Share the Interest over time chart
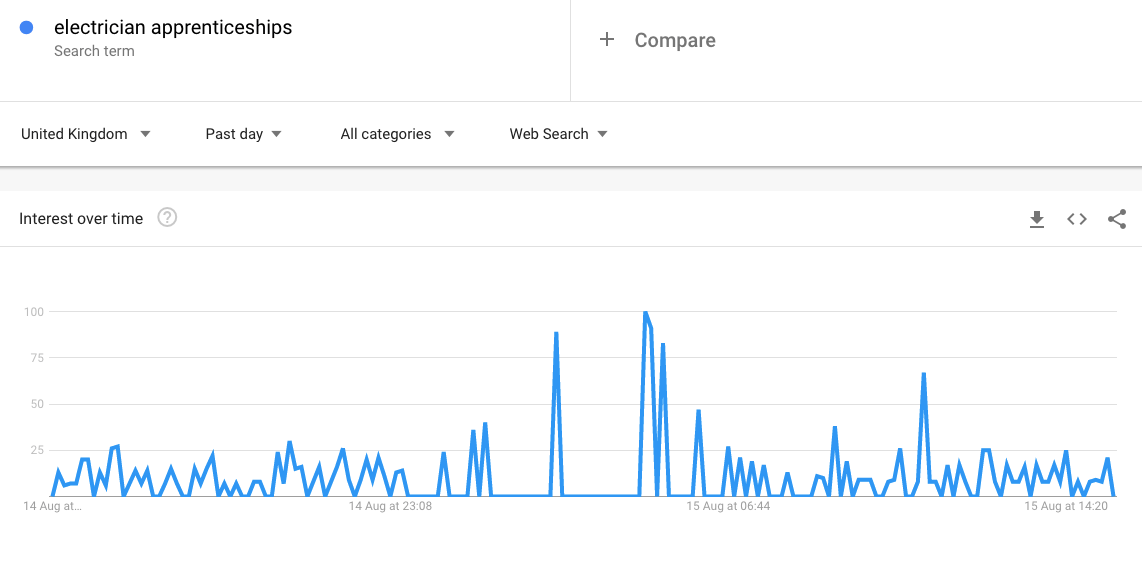 1117,219
